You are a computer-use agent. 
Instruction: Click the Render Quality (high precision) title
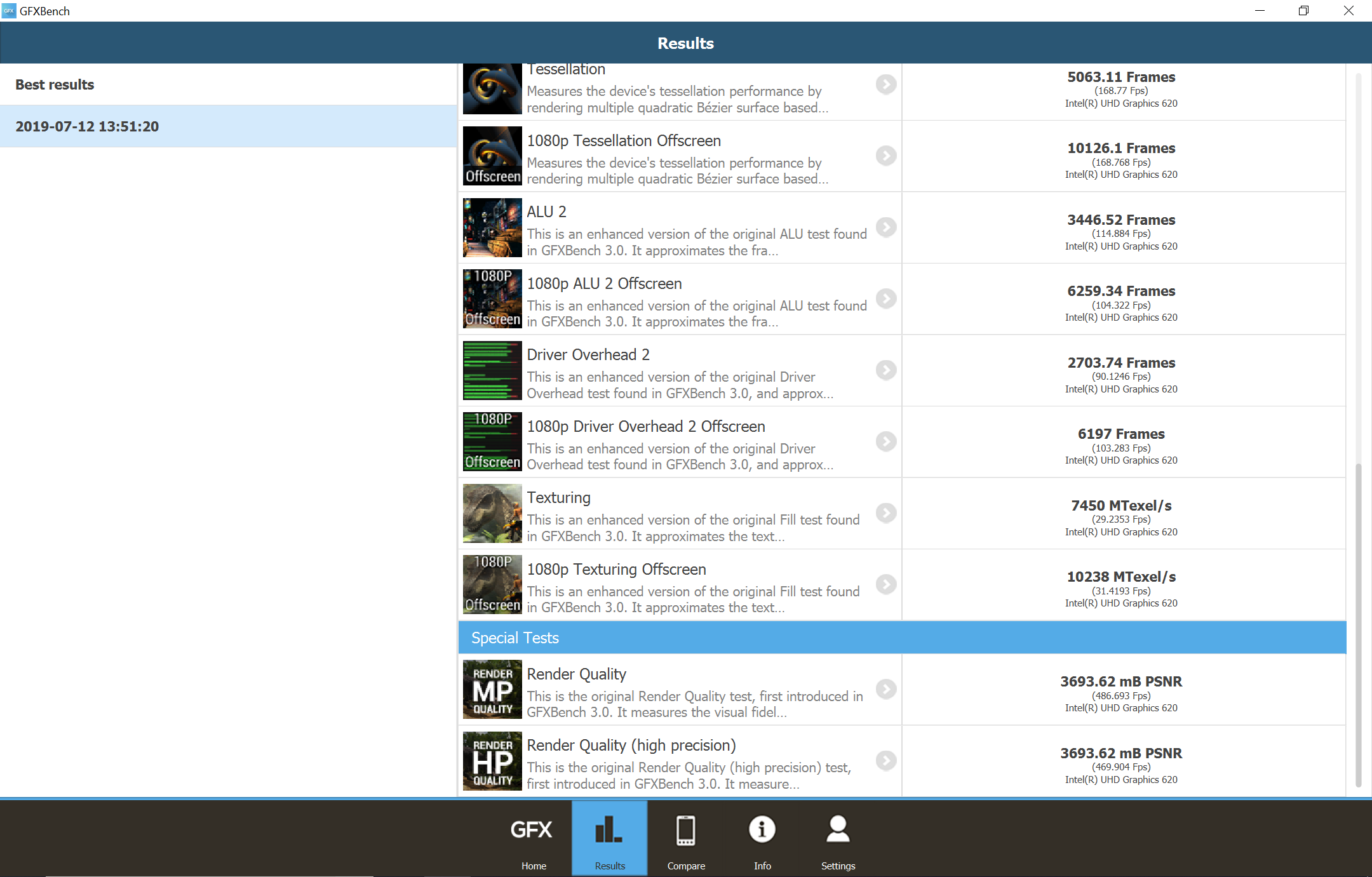coord(631,745)
